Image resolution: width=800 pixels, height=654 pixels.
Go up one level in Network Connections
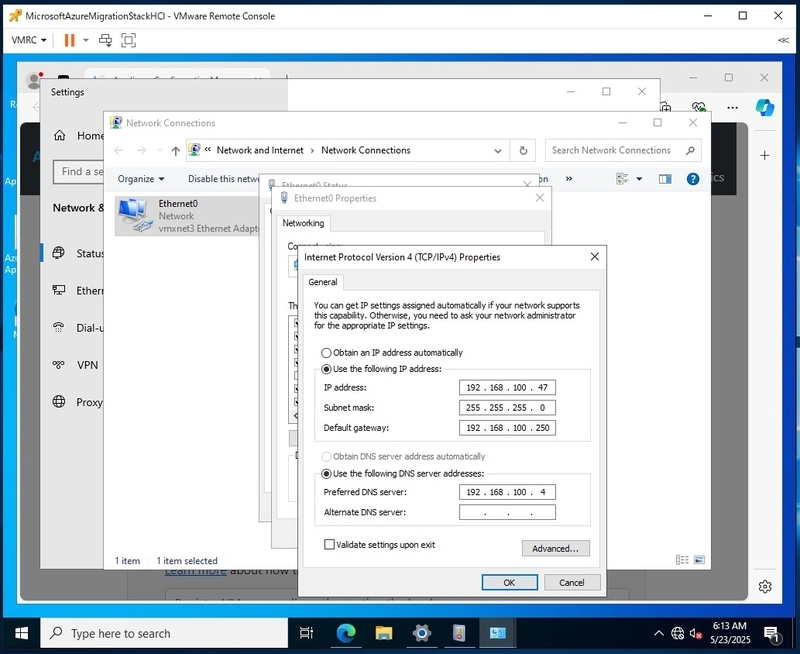[176, 150]
